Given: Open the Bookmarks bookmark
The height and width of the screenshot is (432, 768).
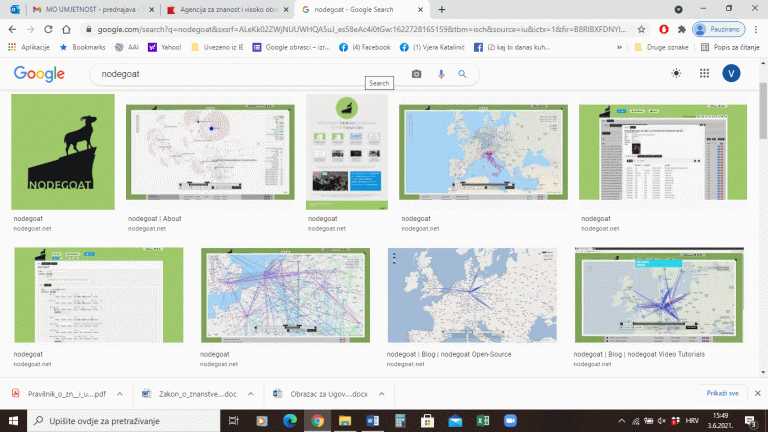Looking at the screenshot, I should (82, 48).
